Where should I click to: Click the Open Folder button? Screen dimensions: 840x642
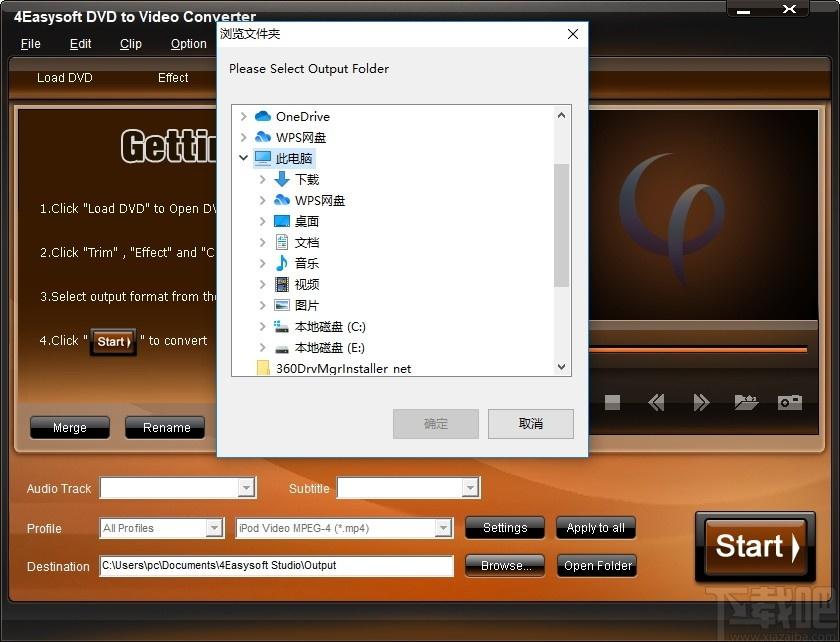pyautogui.click(x=597, y=565)
